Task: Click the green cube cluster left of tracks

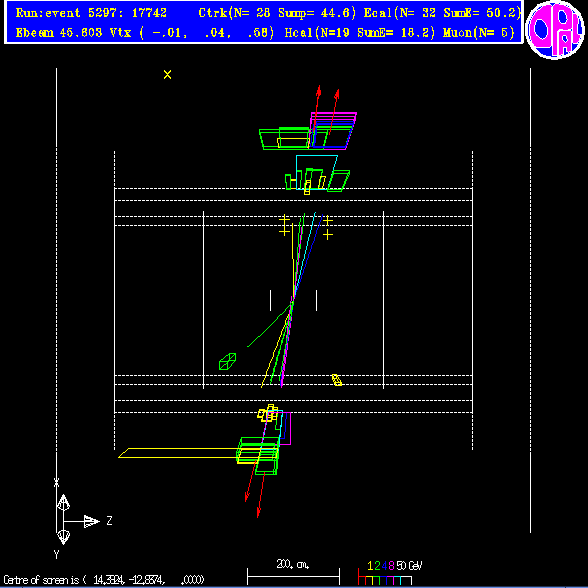Action: coord(228,362)
